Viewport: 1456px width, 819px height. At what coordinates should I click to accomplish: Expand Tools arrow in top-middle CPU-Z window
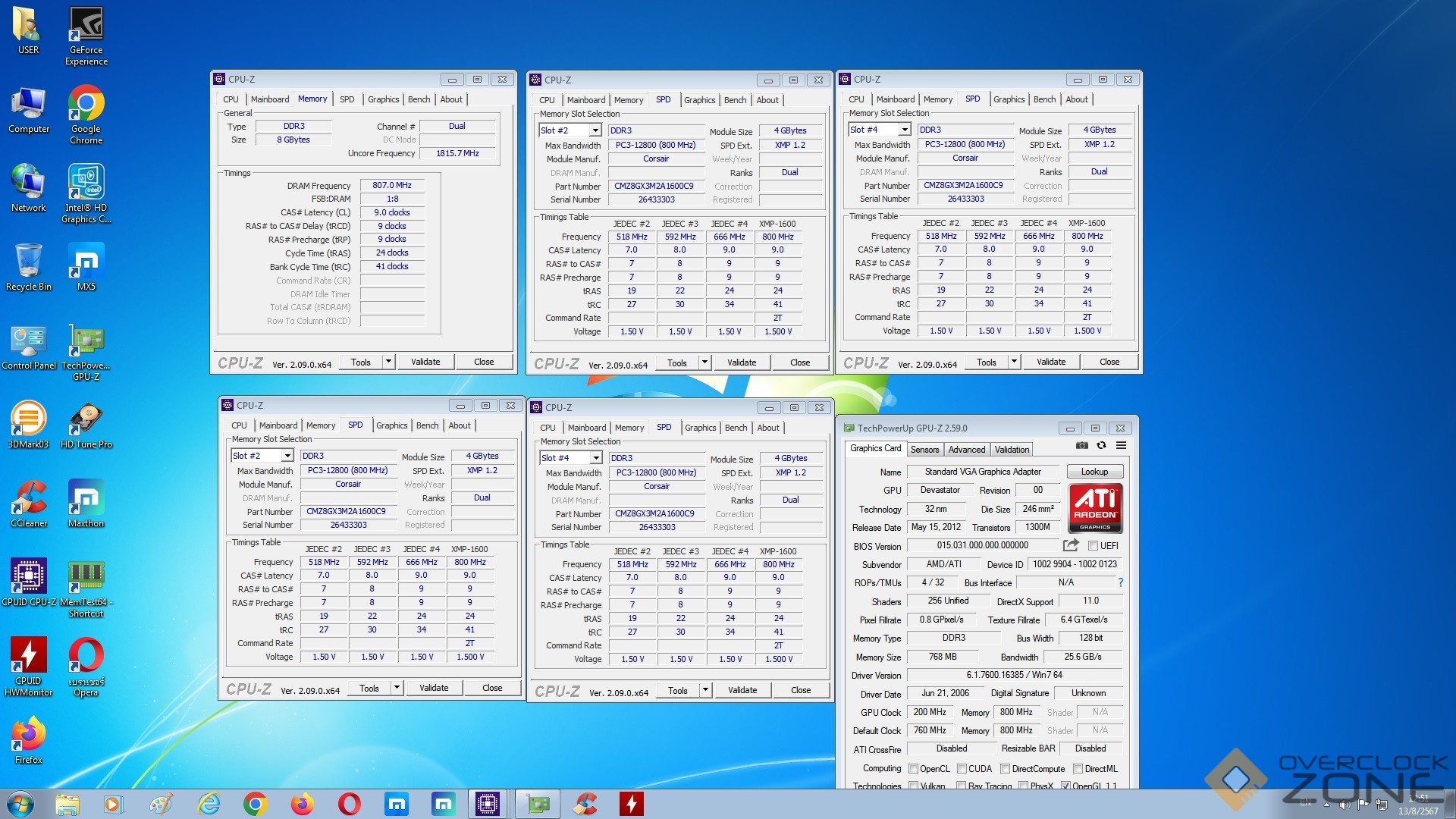click(x=704, y=362)
